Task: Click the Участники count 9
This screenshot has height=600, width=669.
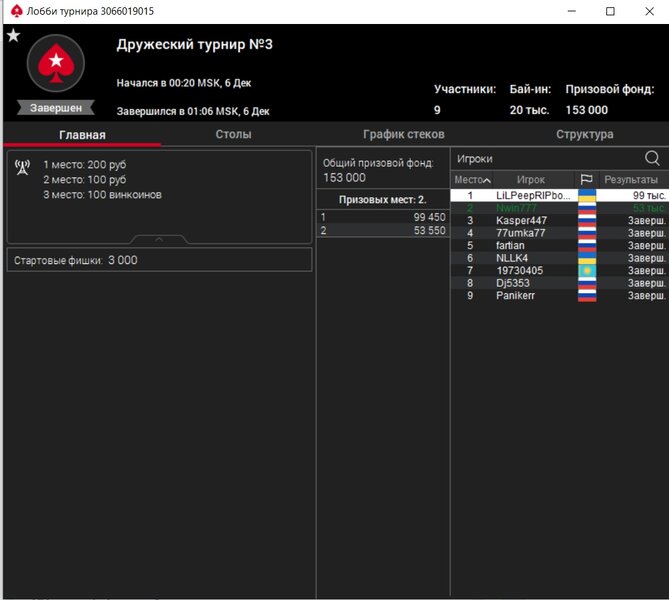Action: click(437, 110)
